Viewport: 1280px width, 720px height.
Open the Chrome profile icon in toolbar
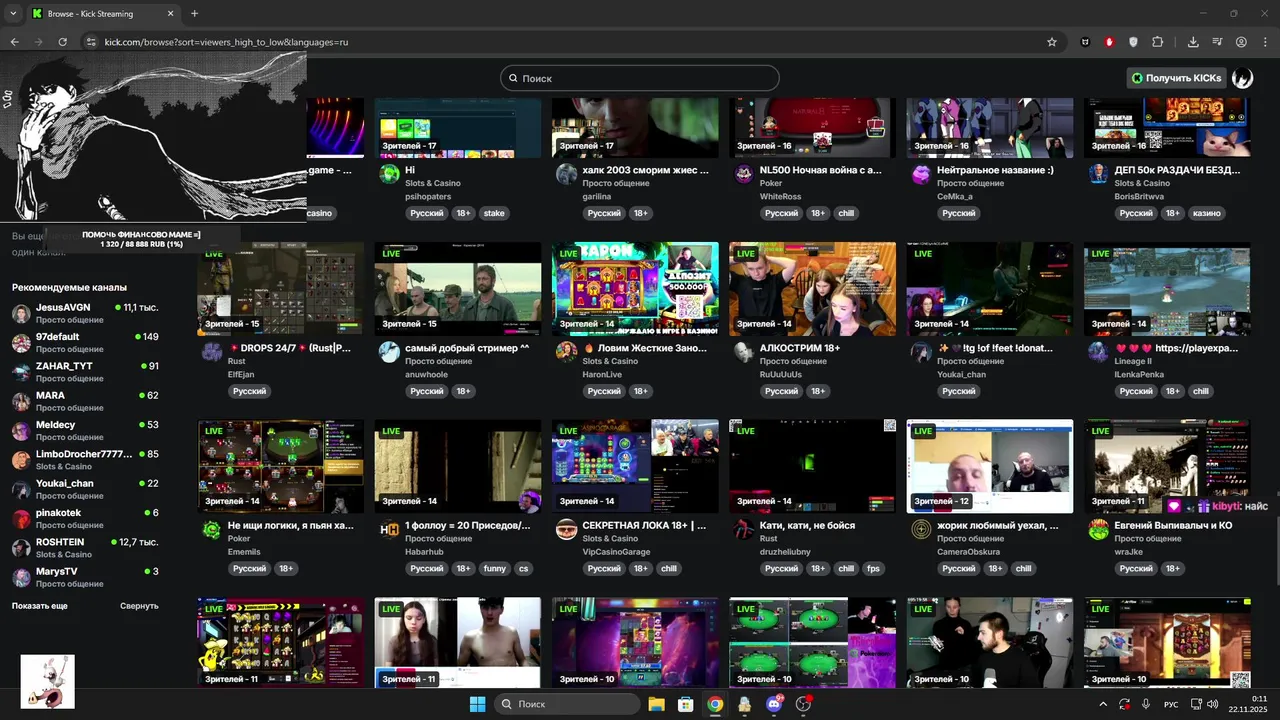click(1241, 42)
